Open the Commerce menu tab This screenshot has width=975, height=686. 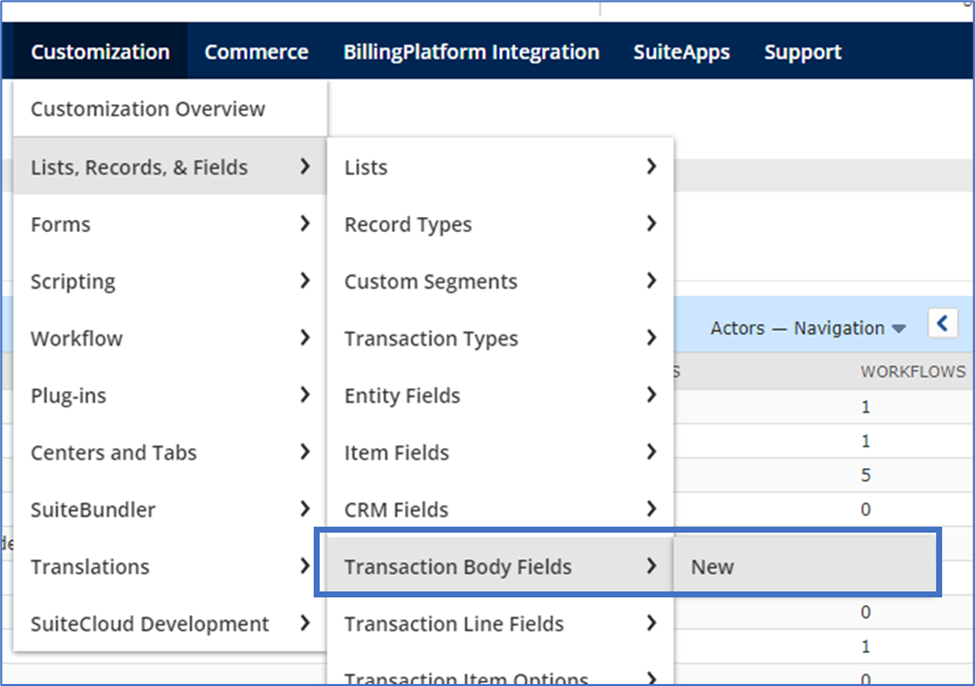pos(256,52)
